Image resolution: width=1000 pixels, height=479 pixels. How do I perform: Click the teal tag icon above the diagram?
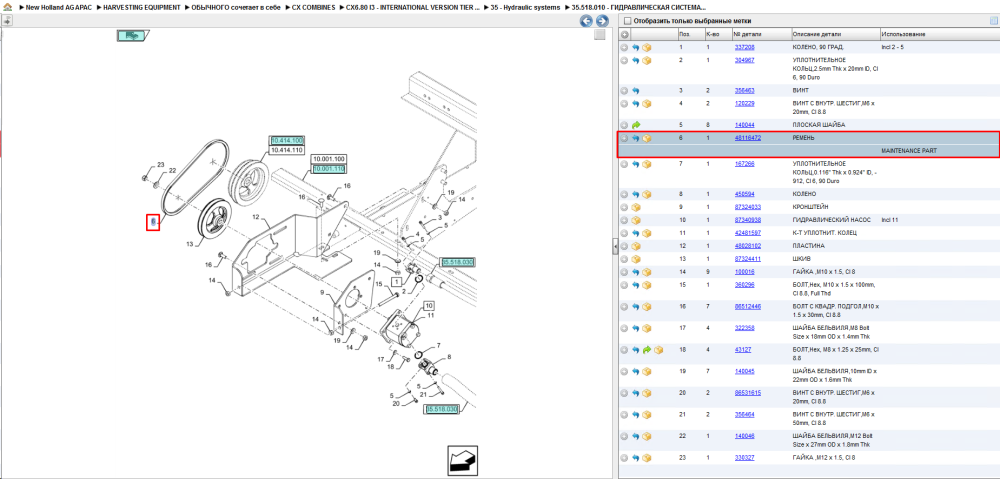(132, 36)
